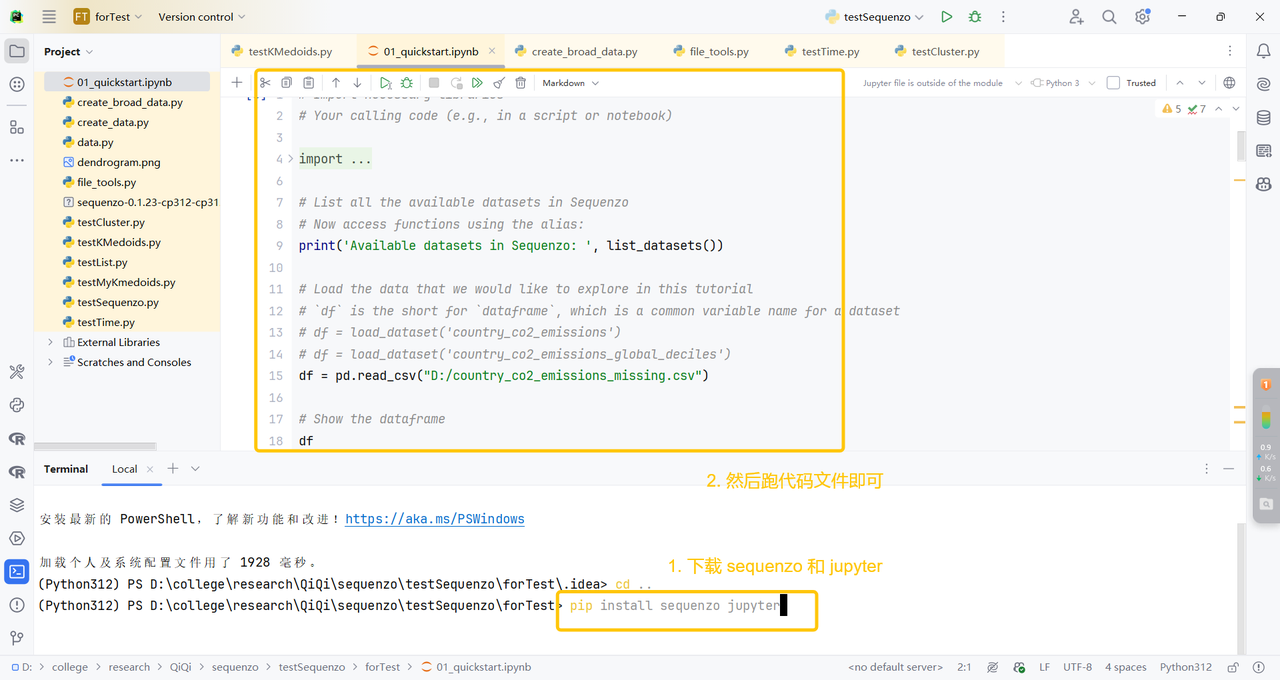Open the aka.ms/PSWindows link in terminal
The width and height of the screenshot is (1280, 680).
click(434, 519)
